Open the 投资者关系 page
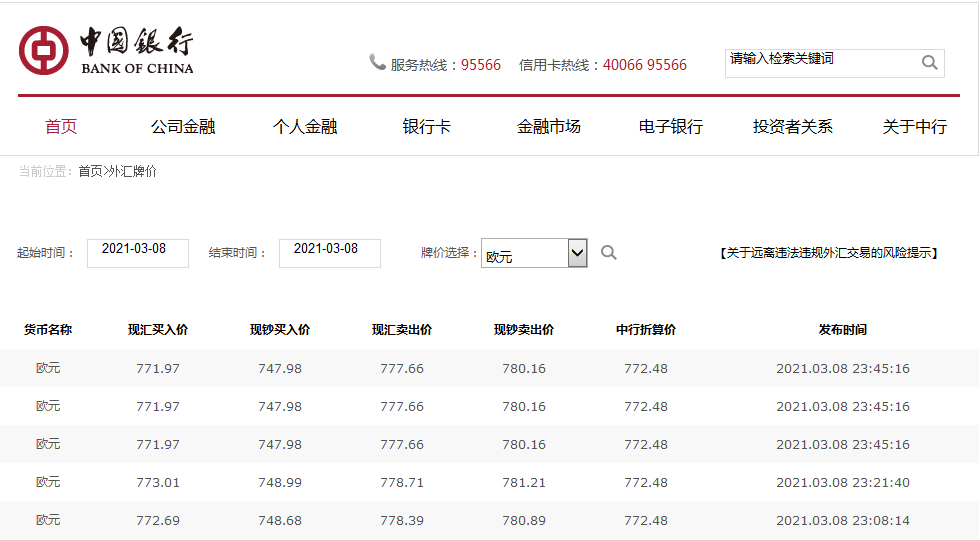 pyautogui.click(x=793, y=127)
